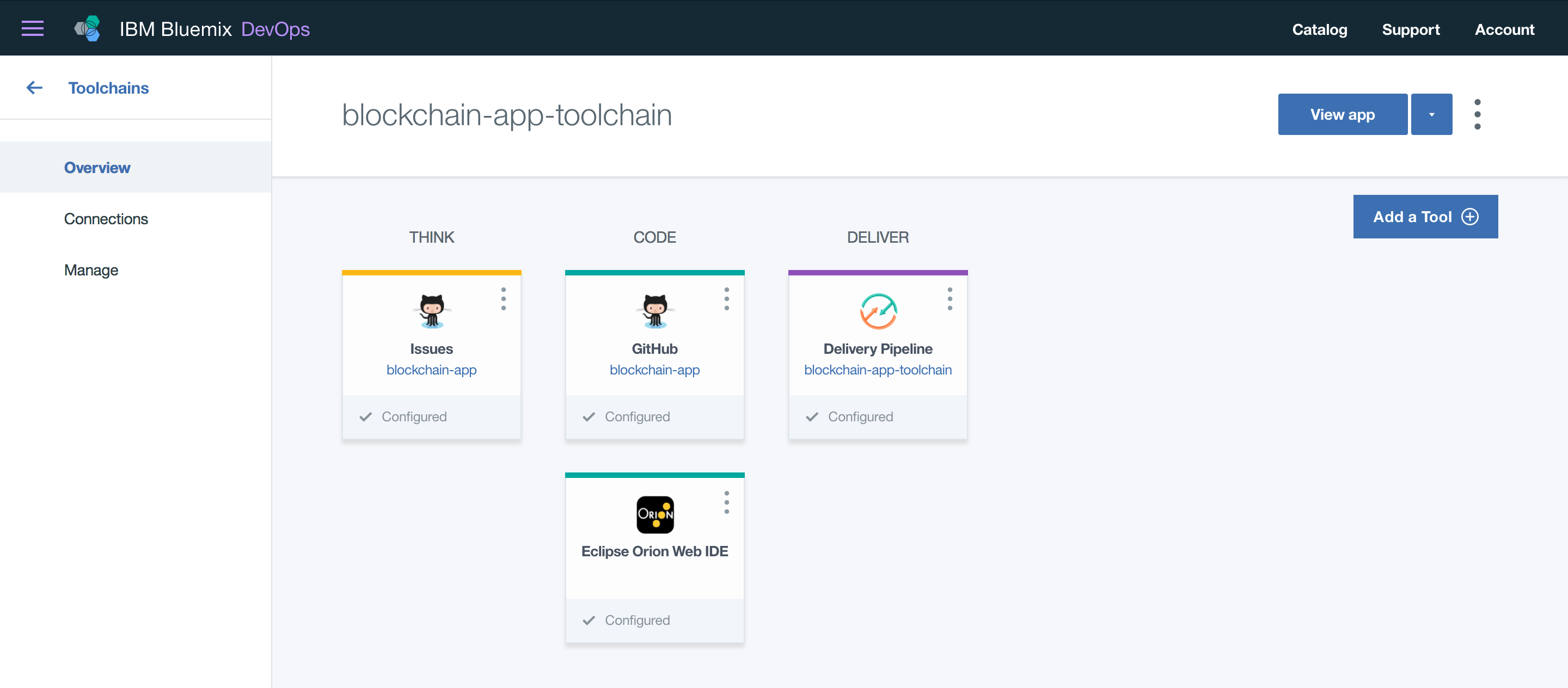Image resolution: width=1568 pixels, height=688 pixels.
Task: Click the Eclipse Orion logo icon
Action: pyautogui.click(x=654, y=514)
